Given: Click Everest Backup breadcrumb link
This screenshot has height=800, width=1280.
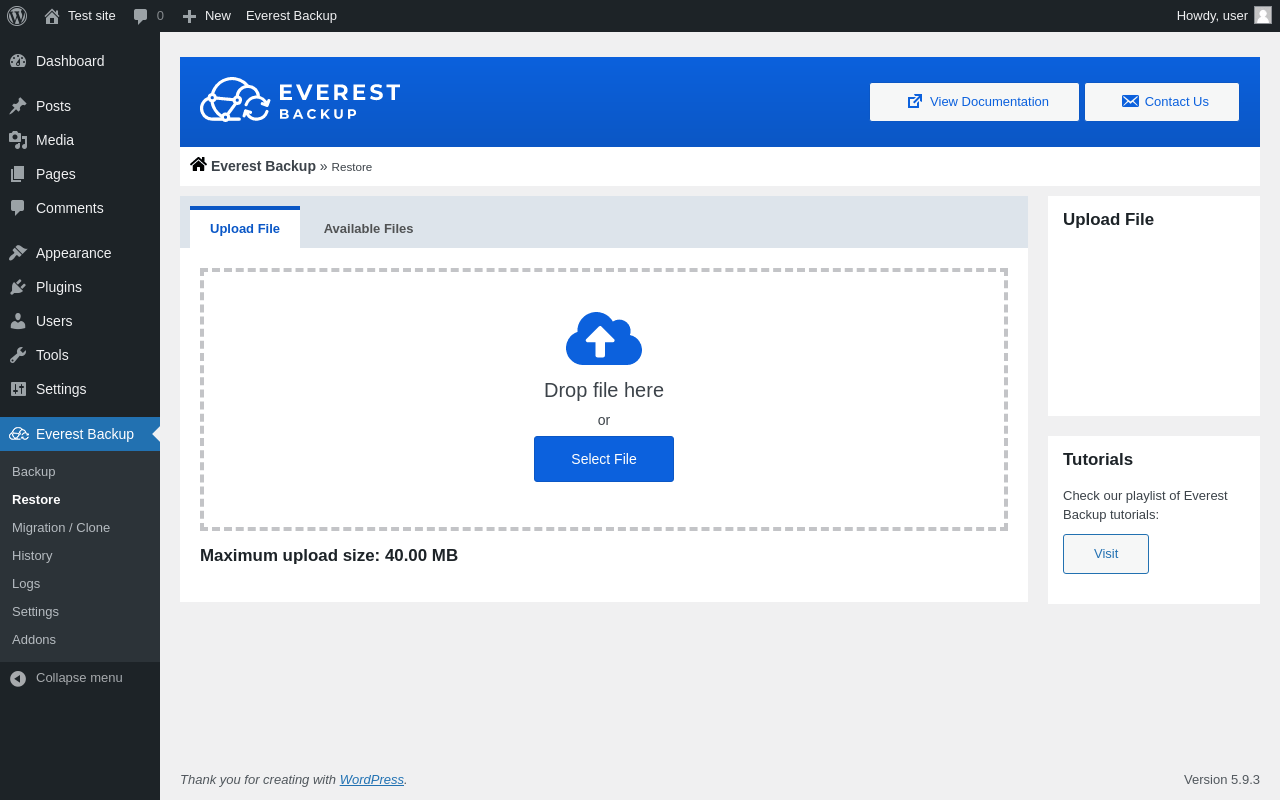Looking at the screenshot, I should click(263, 166).
